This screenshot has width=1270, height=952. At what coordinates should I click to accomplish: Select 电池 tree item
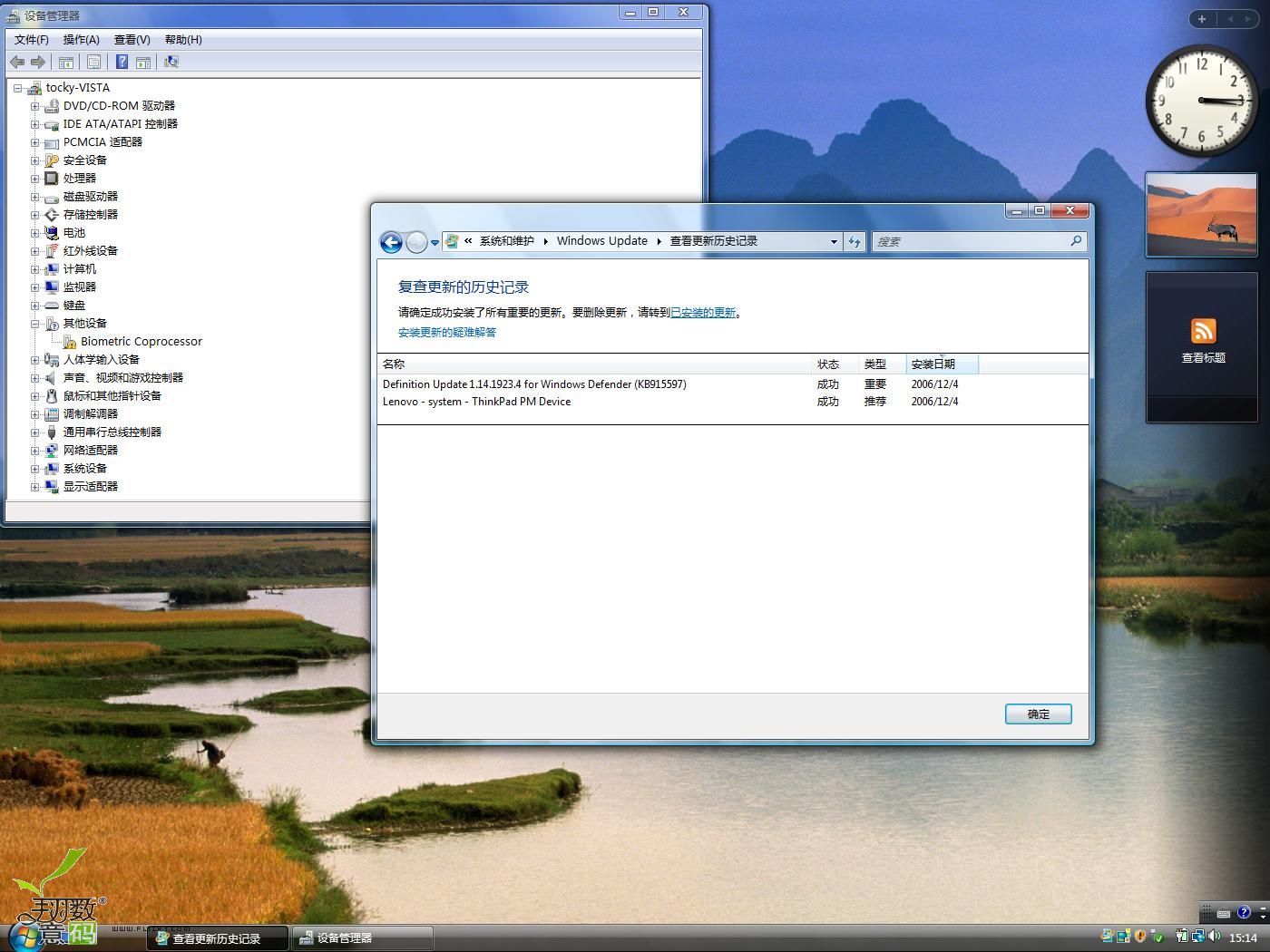click(x=74, y=233)
